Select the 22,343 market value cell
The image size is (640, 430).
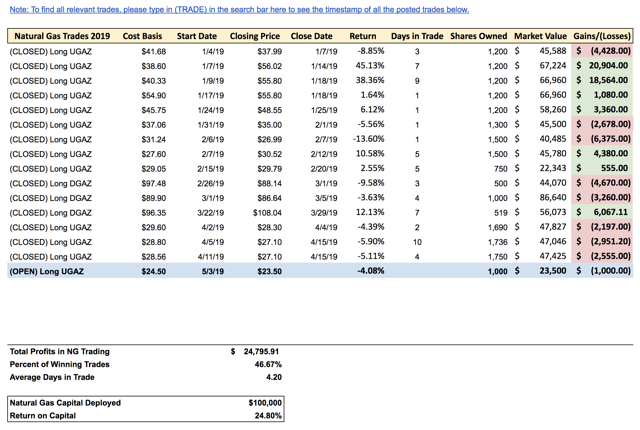tap(553, 168)
